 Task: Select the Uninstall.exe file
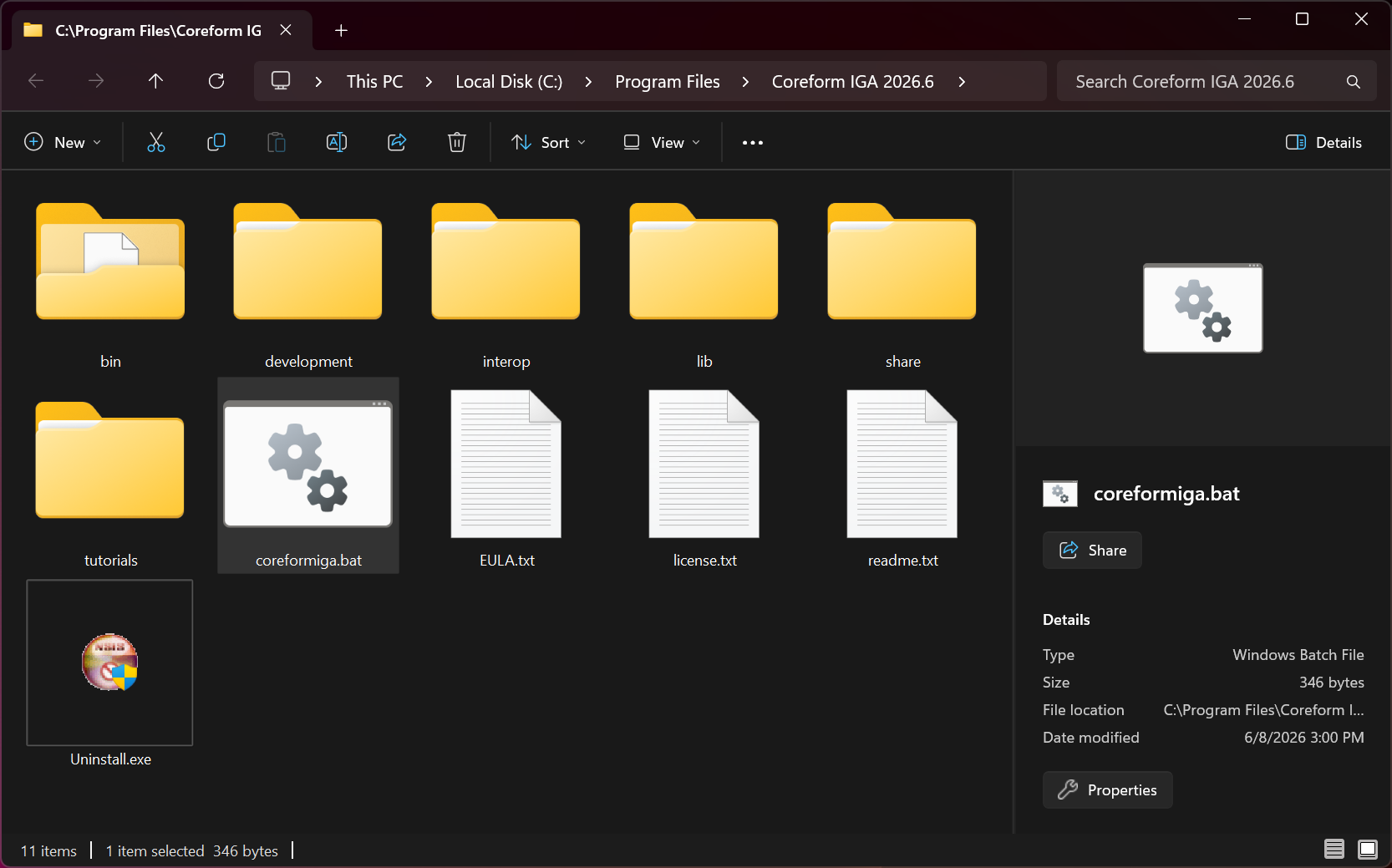[110, 675]
